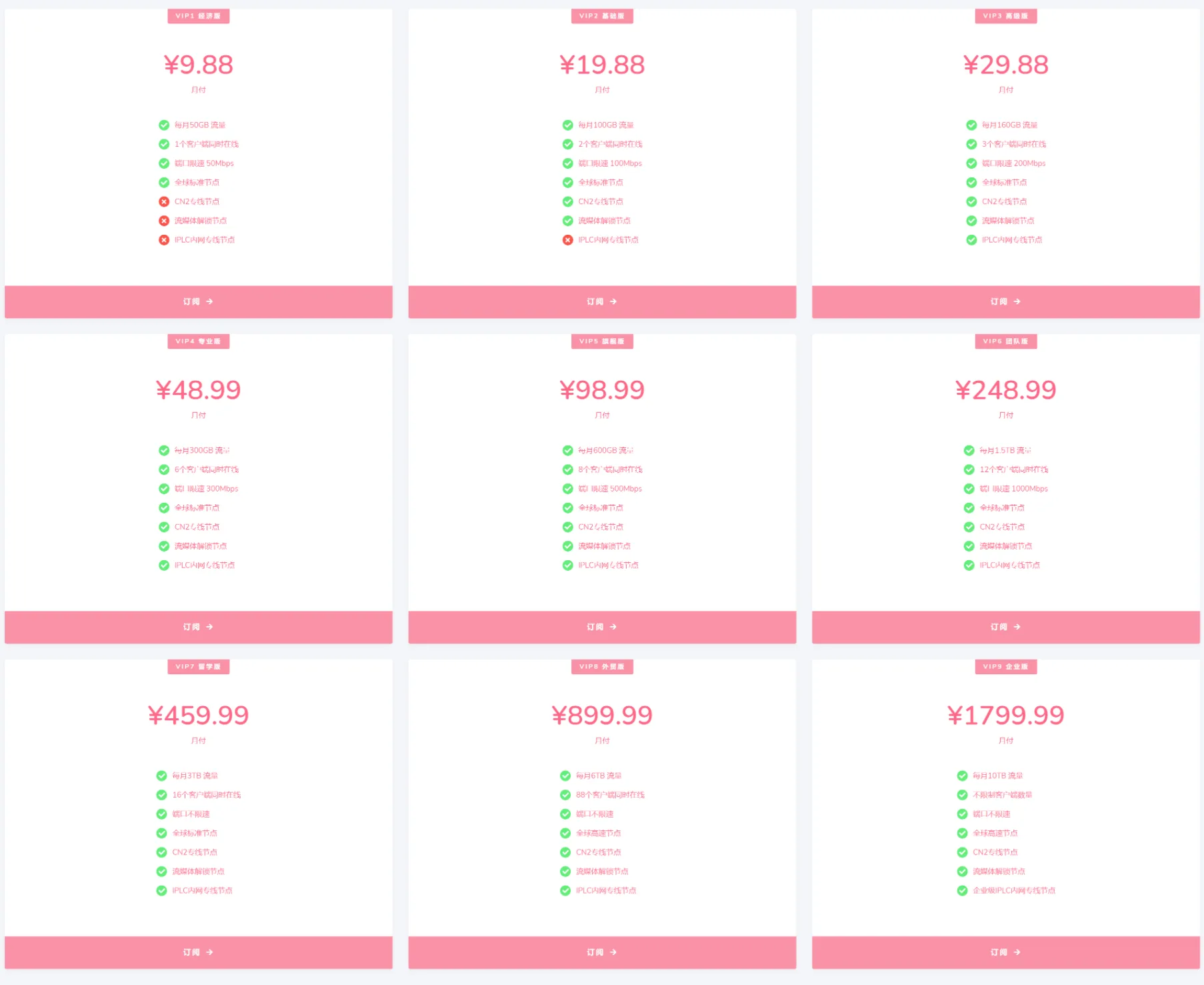The width and height of the screenshot is (1204, 985).
Task: Subscribe to the ¥29.88 monthly plan
Action: 1005,302
